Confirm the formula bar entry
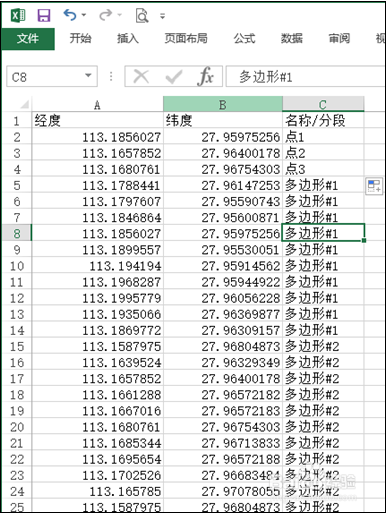 coord(174,77)
